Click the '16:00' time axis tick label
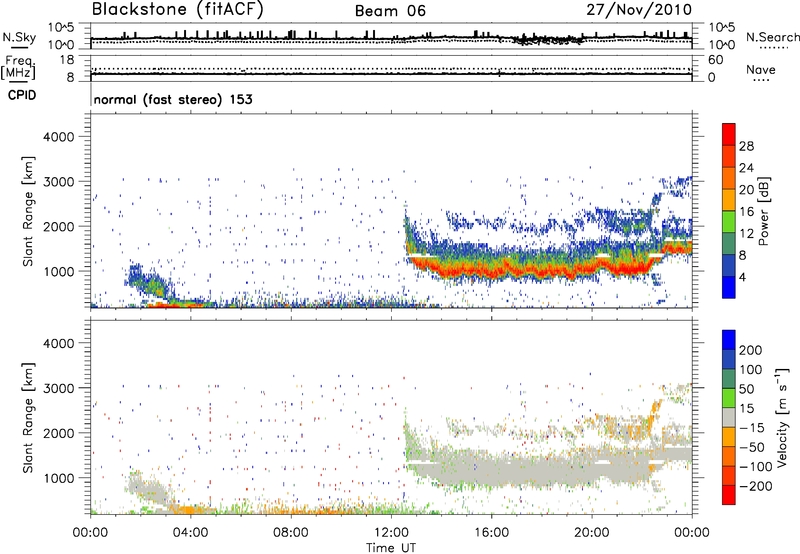The height and width of the screenshot is (554, 800). tap(491, 533)
